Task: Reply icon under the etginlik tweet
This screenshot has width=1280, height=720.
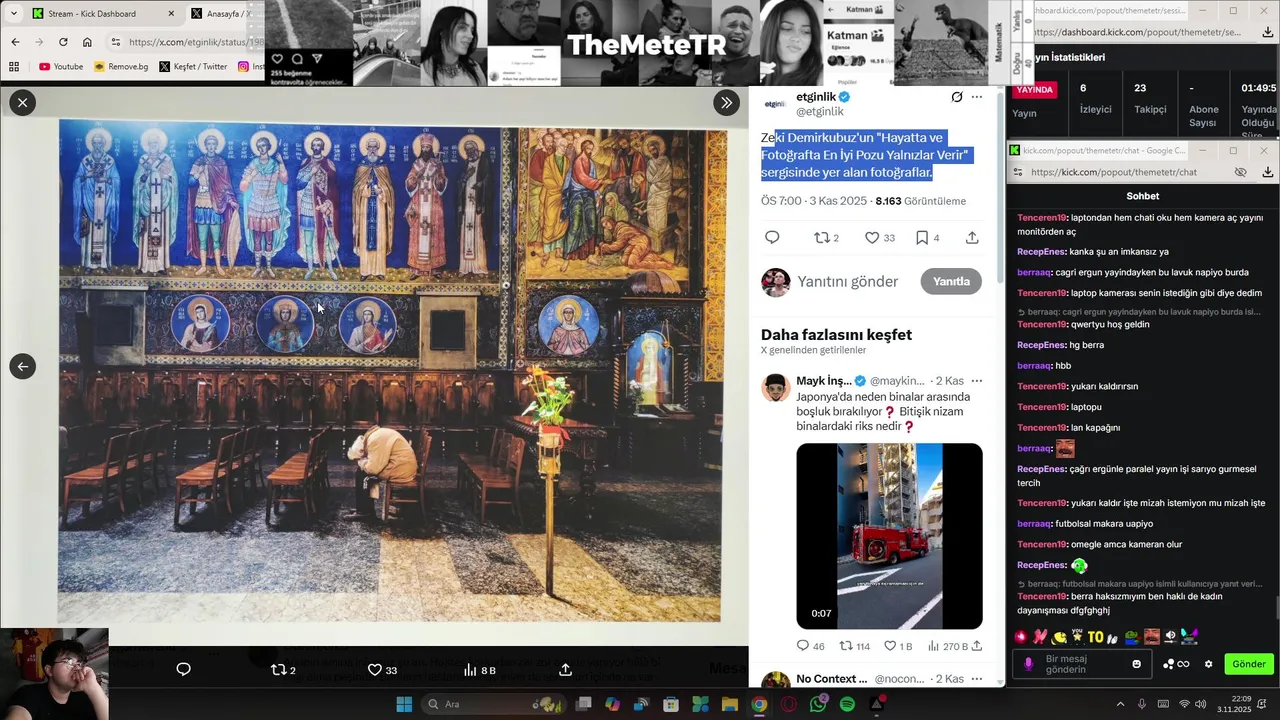Action: [772, 237]
